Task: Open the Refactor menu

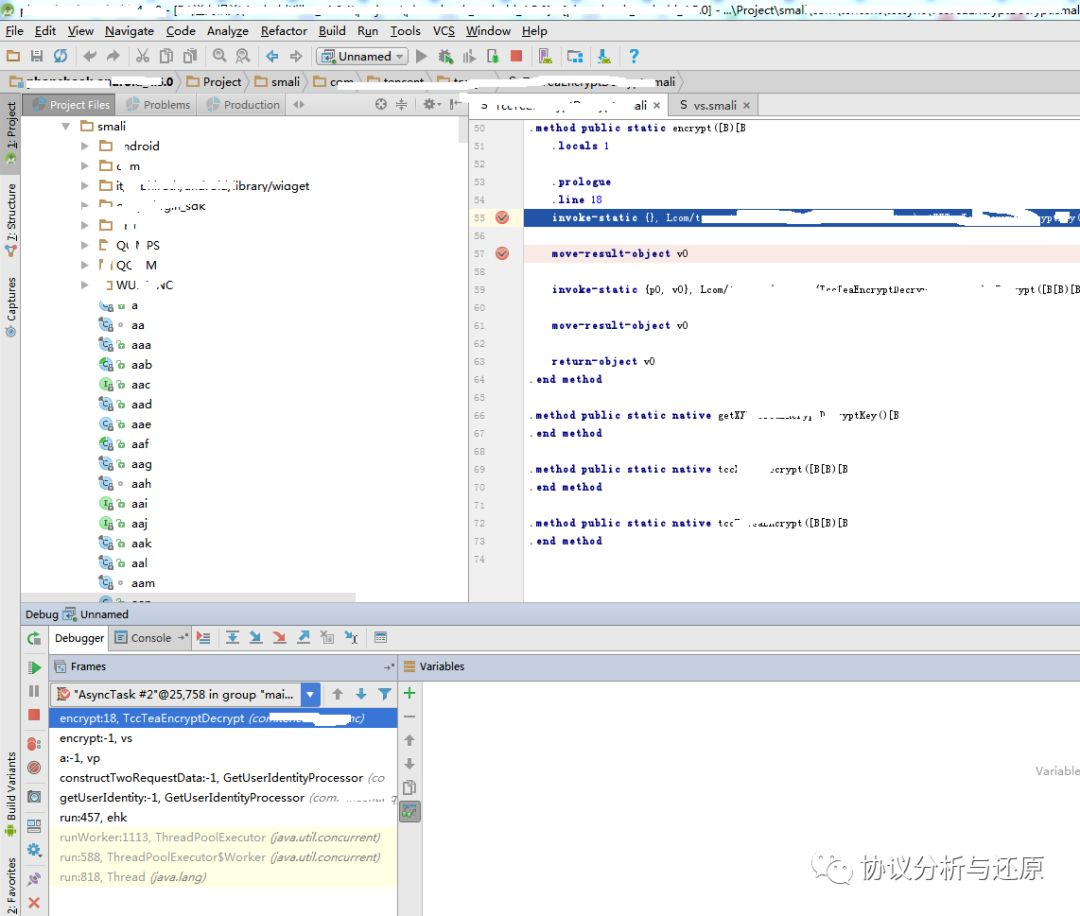Action: (284, 31)
